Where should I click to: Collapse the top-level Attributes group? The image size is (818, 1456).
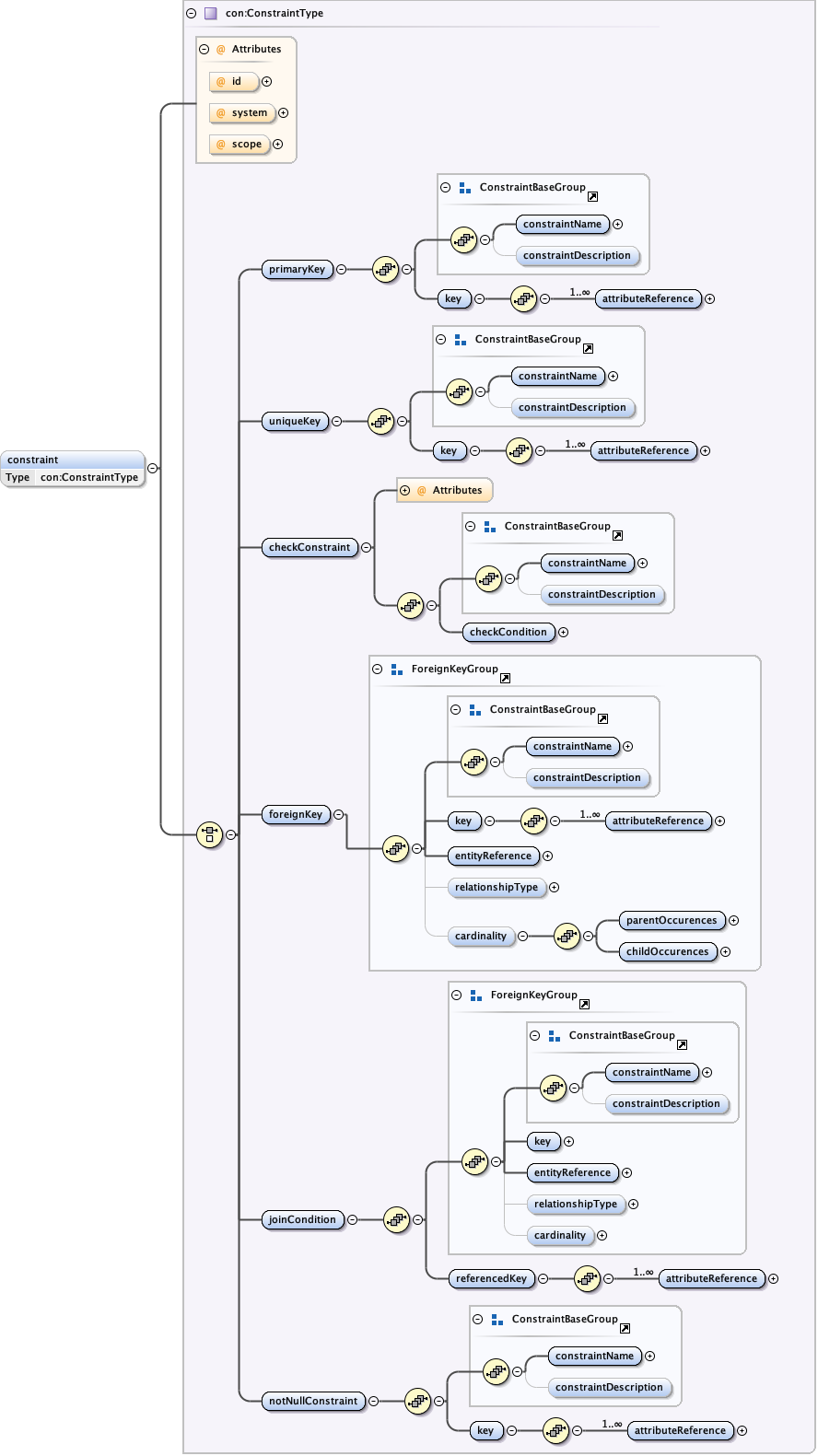coord(204,50)
